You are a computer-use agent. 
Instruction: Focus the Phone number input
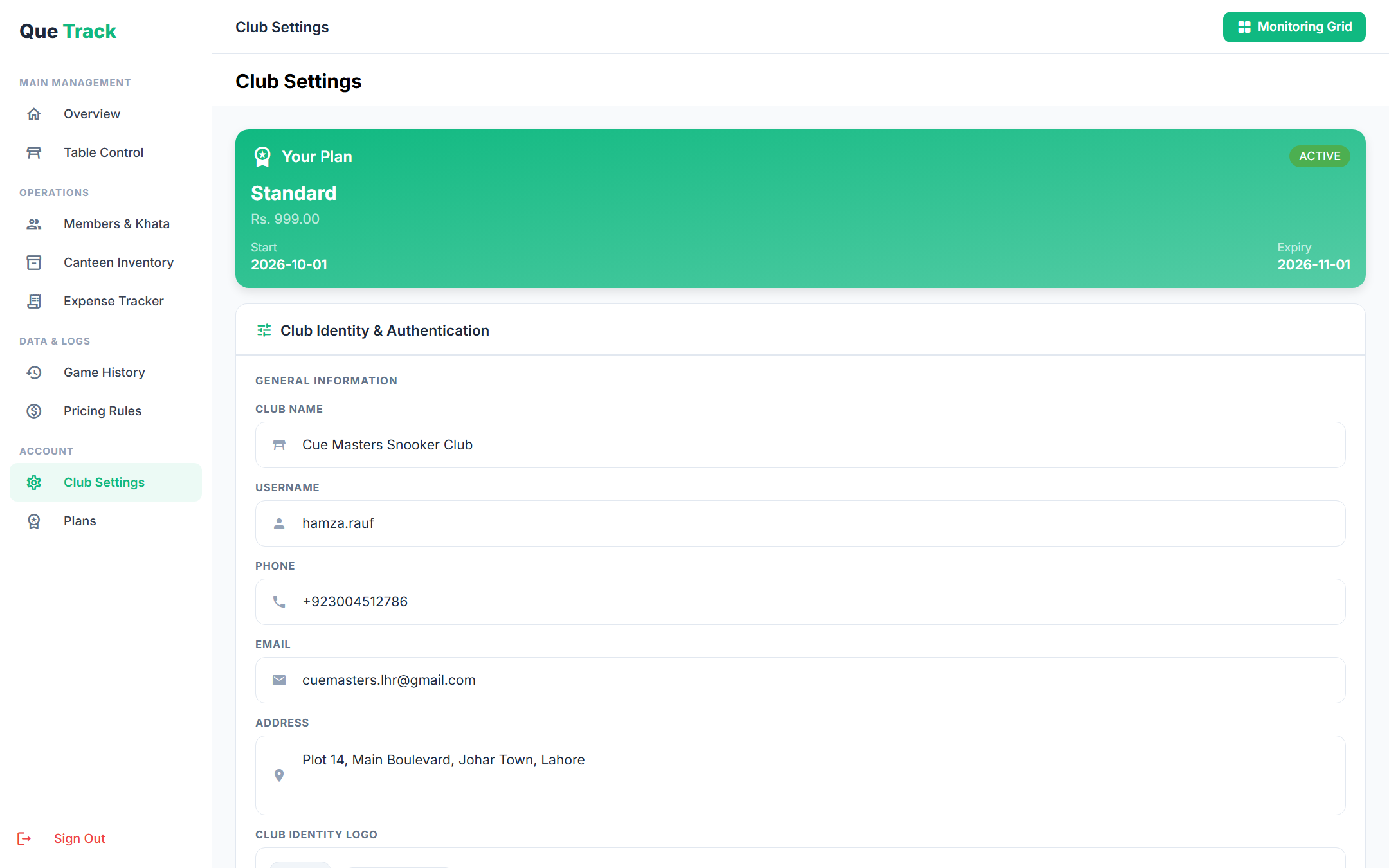click(800, 602)
